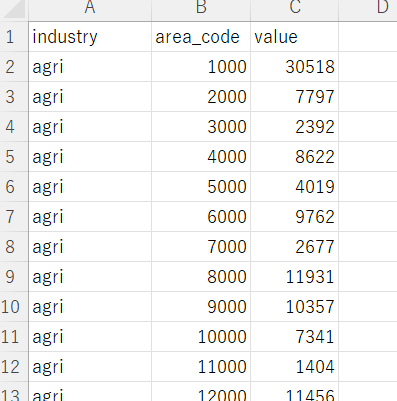
Task: Select row 6 header
Action: [14, 187]
